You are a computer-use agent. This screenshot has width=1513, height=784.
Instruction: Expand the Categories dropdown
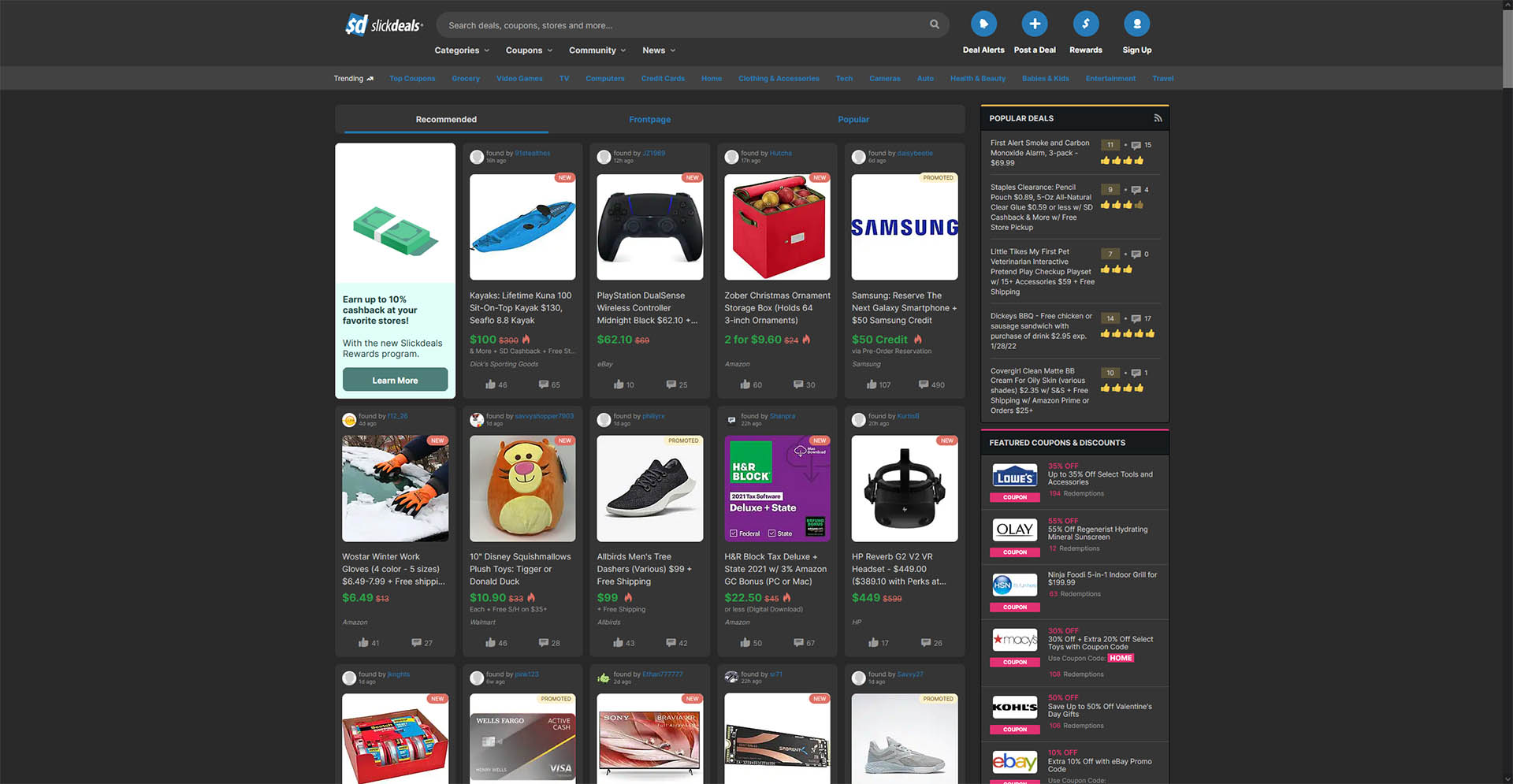462,50
